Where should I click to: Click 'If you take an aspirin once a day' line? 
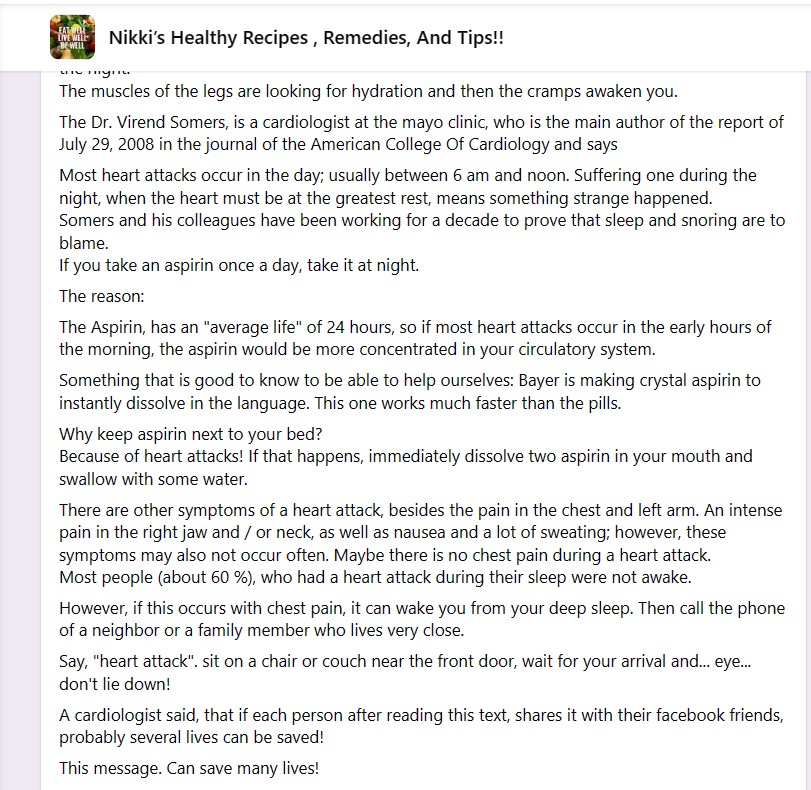[x=239, y=265]
